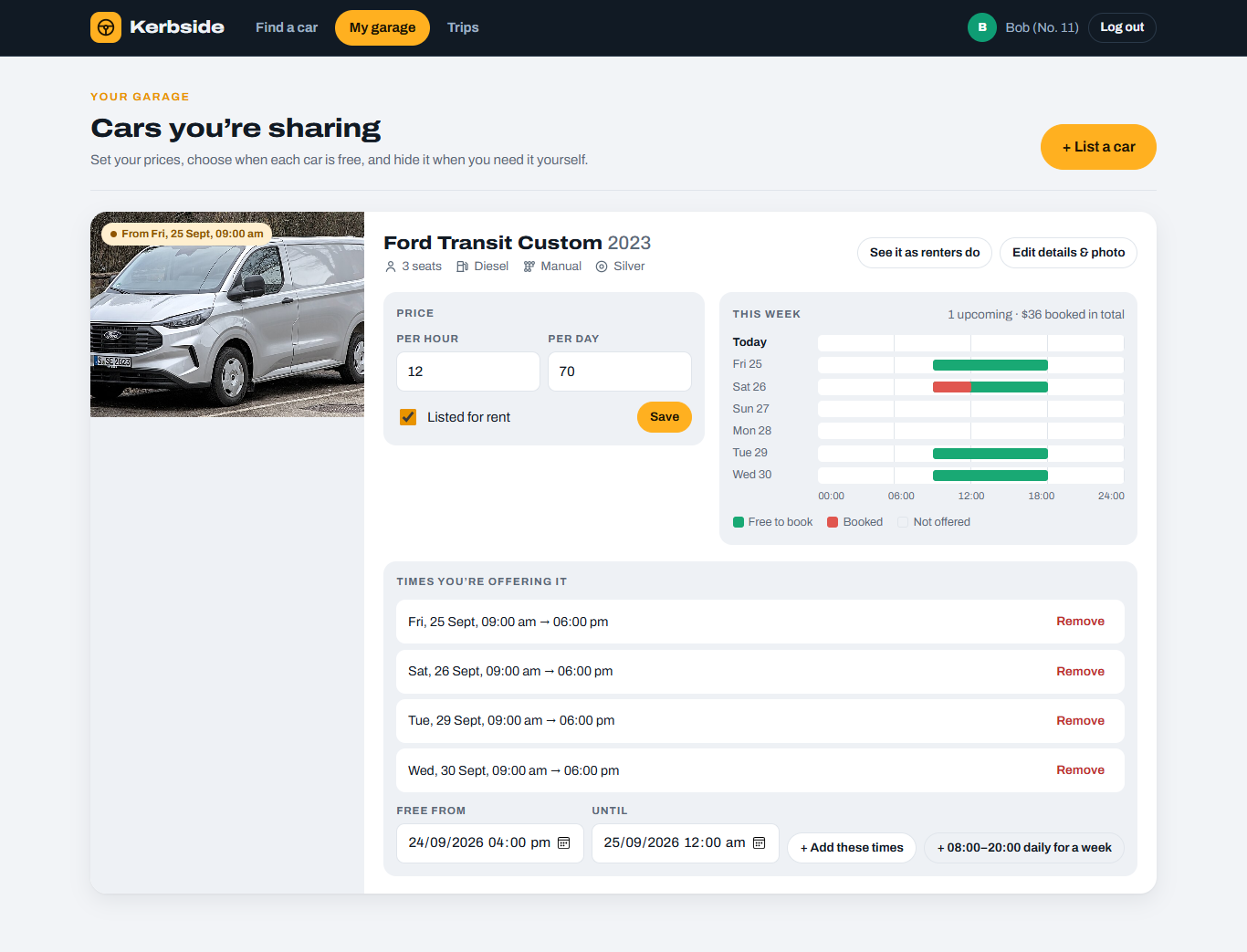Remove the Wed, 30 Sept time slot
1247x952 pixels.
(1080, 770)
